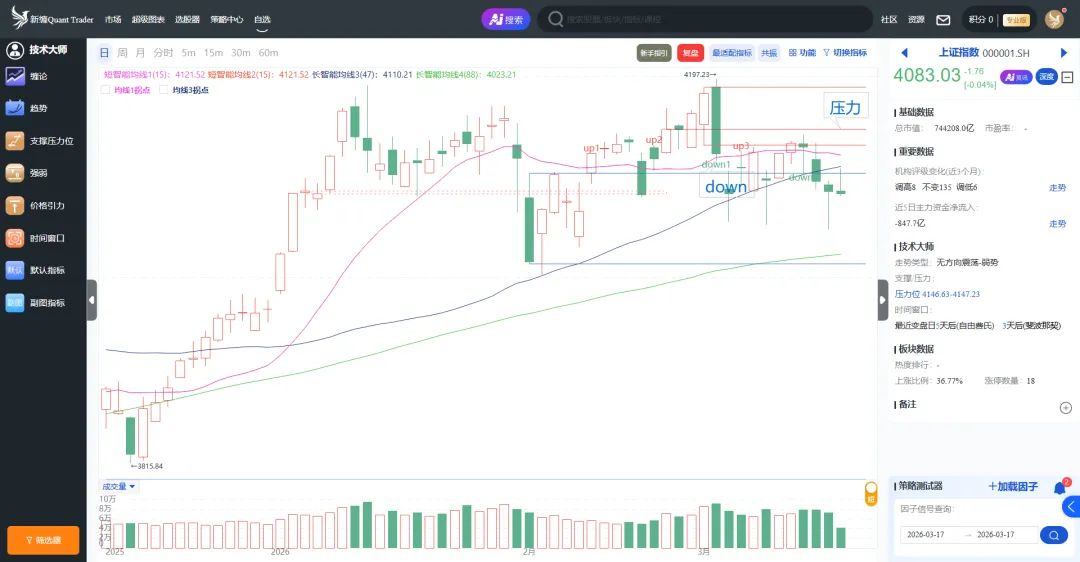Enable the 均线1拐点 checkbox
Viewport: 1080px width, 562px height.
point(106,90)
